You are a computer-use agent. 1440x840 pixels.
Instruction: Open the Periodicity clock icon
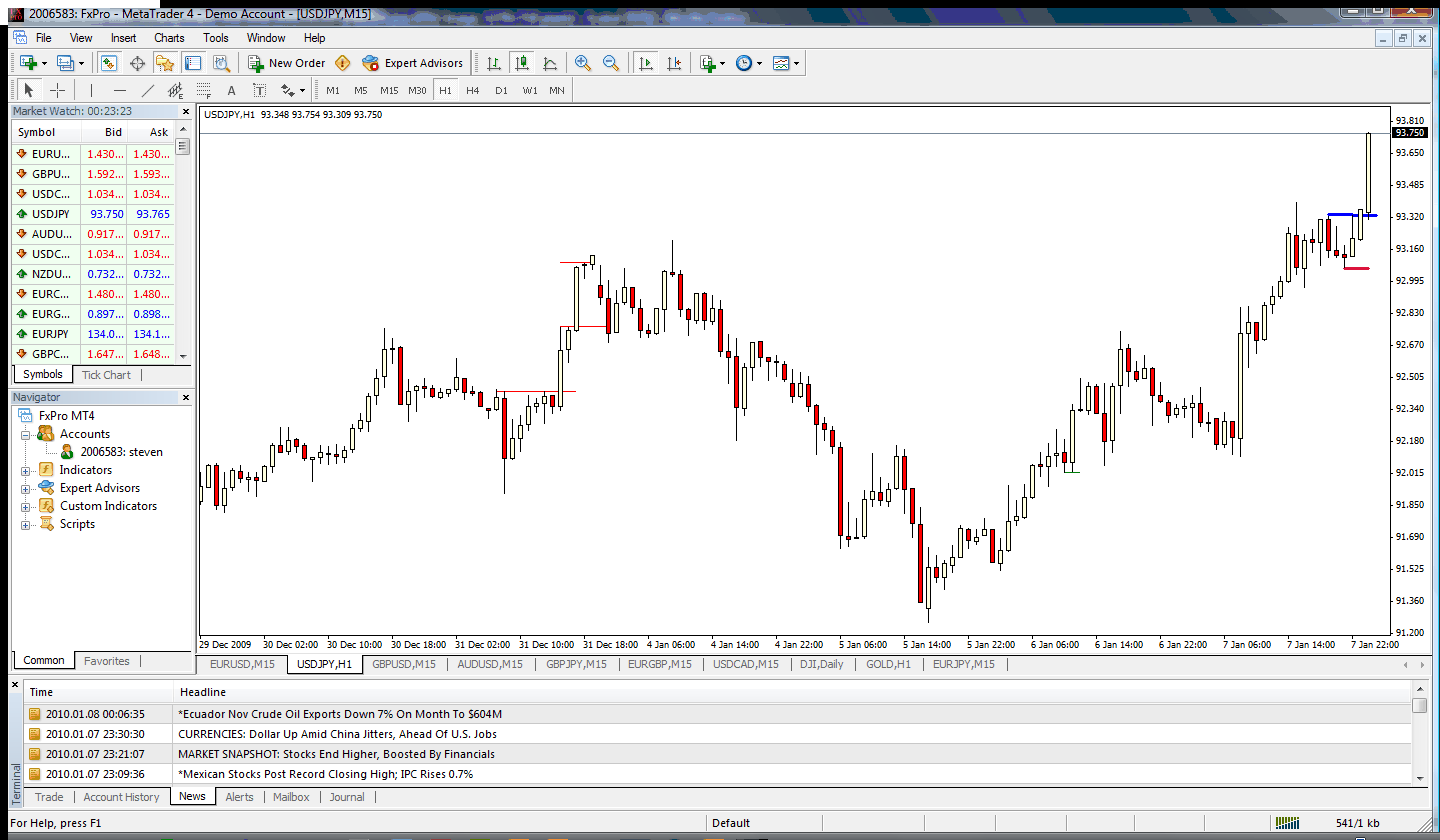744,63
